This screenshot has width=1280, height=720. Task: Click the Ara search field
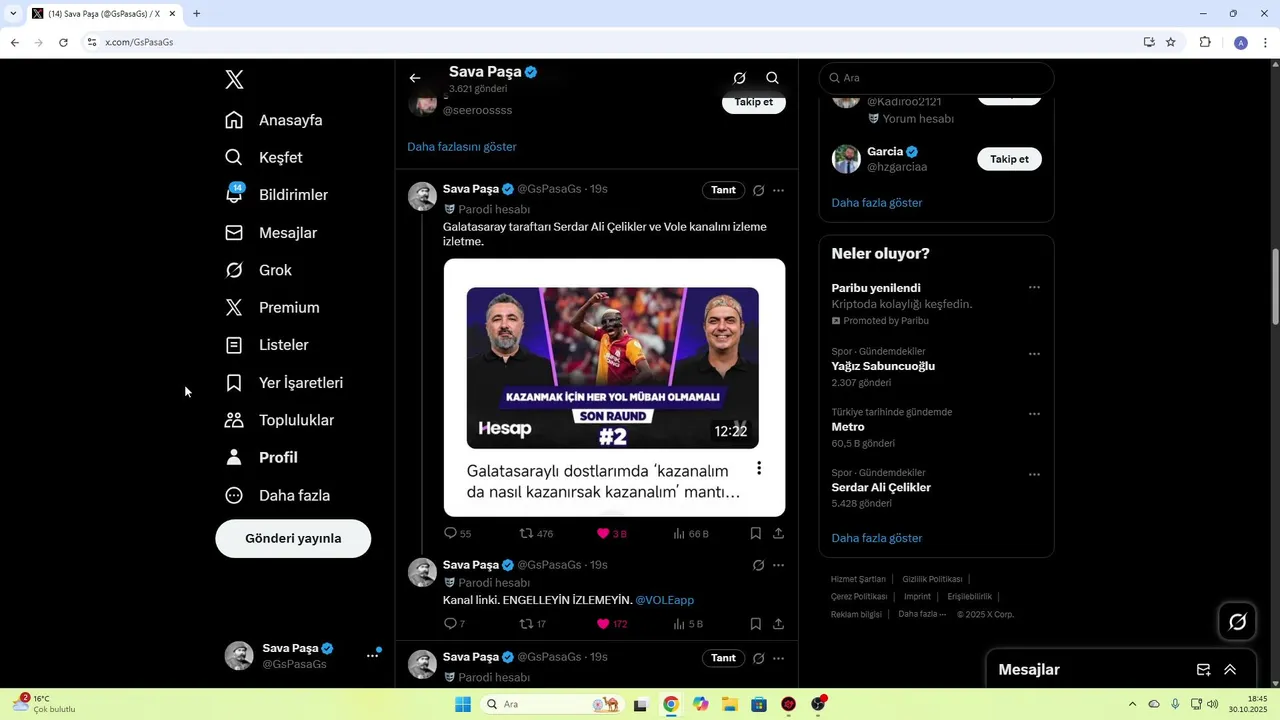pos(936,78)
